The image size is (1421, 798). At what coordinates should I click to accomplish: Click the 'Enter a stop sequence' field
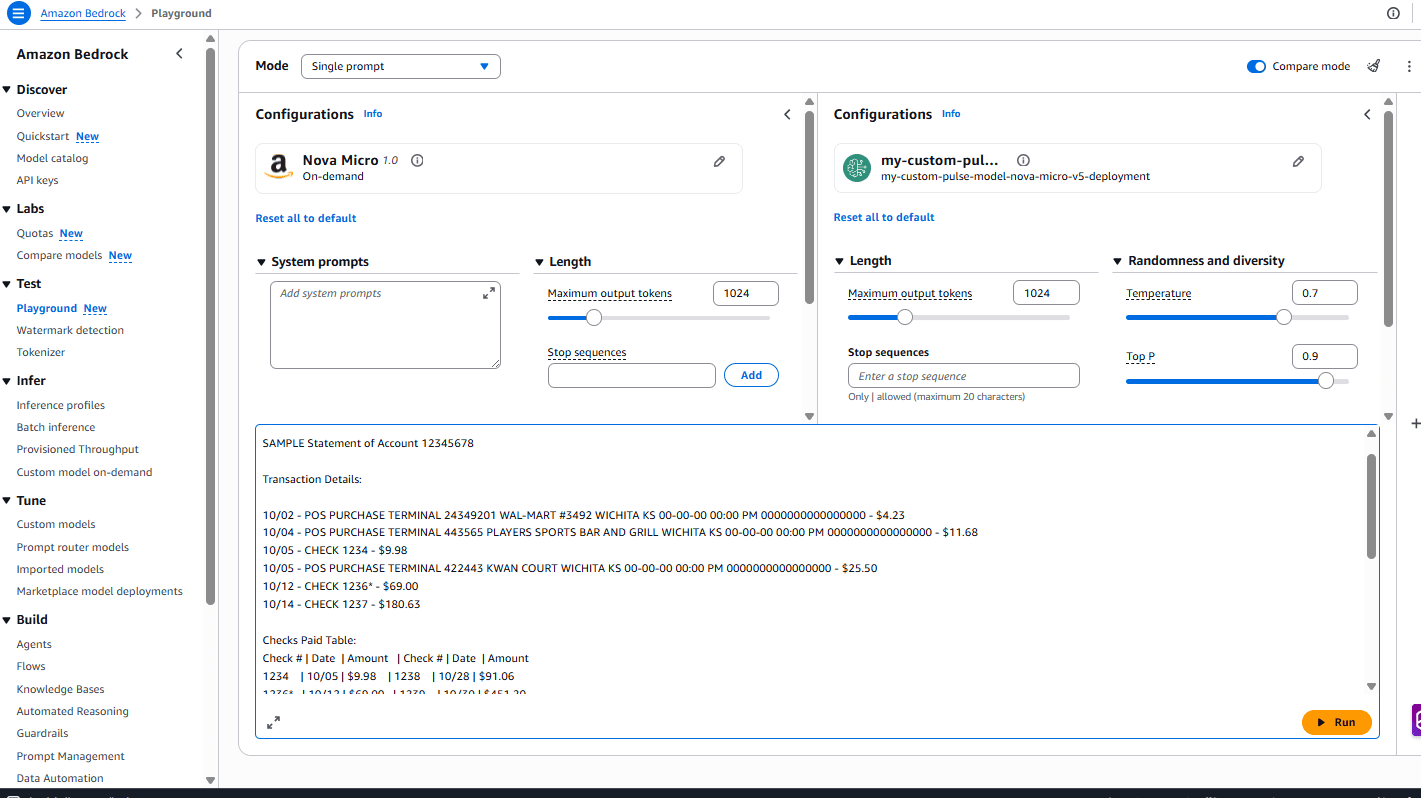[x=964, y=376]
